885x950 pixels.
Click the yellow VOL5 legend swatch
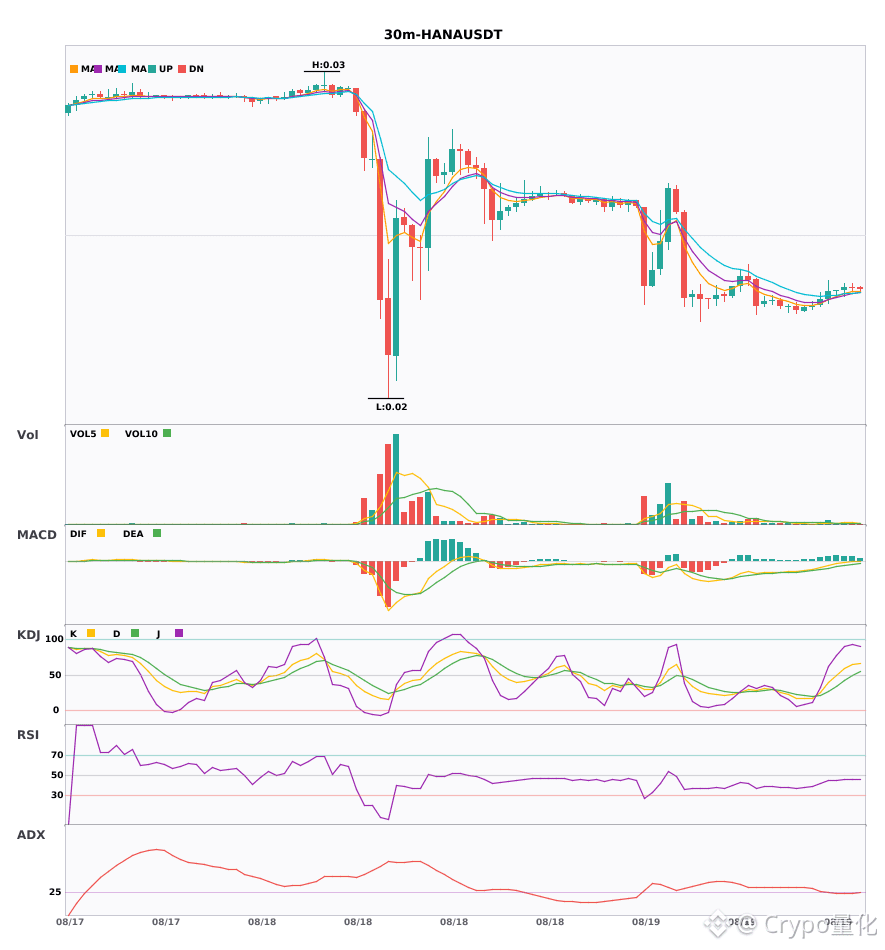click(105, 433)
